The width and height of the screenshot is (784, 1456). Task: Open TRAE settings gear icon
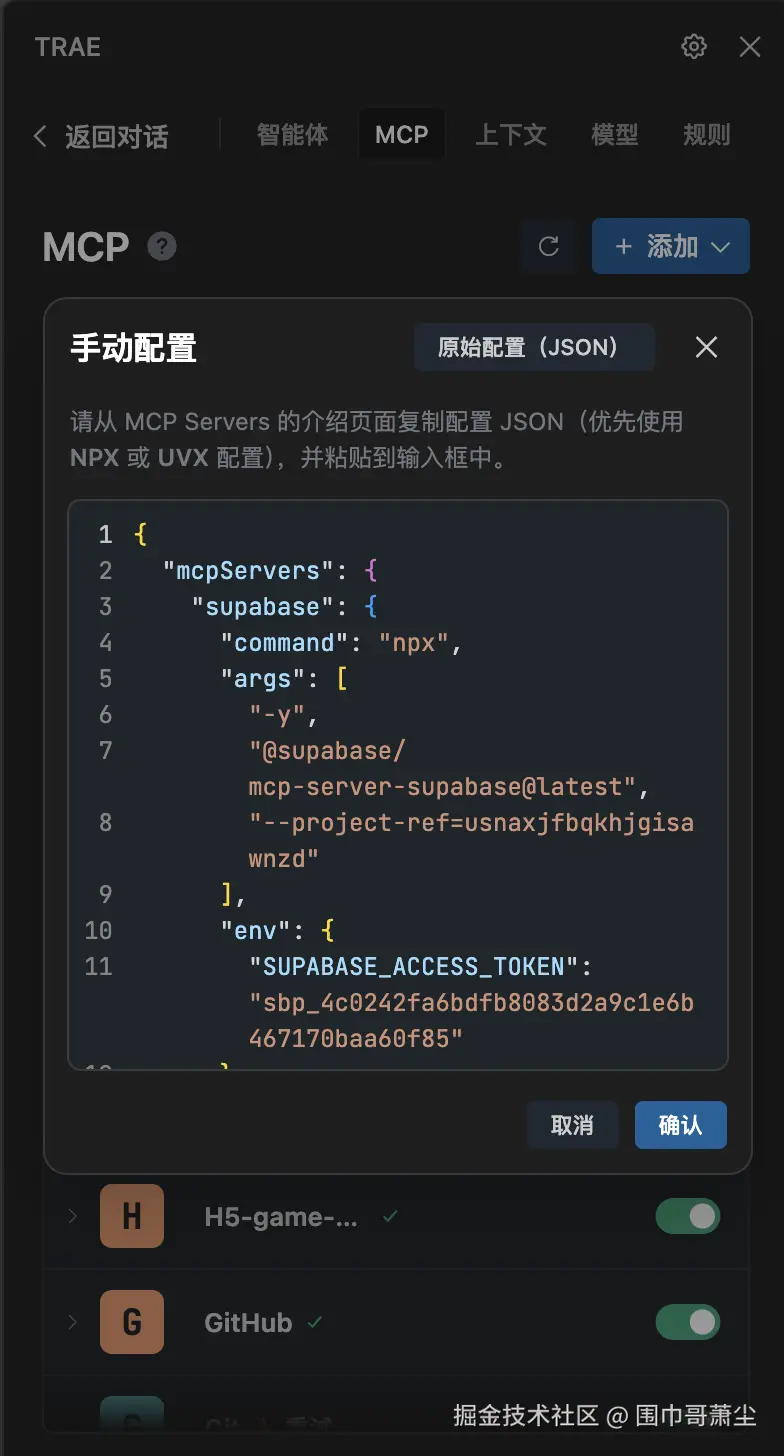[694, 47]
